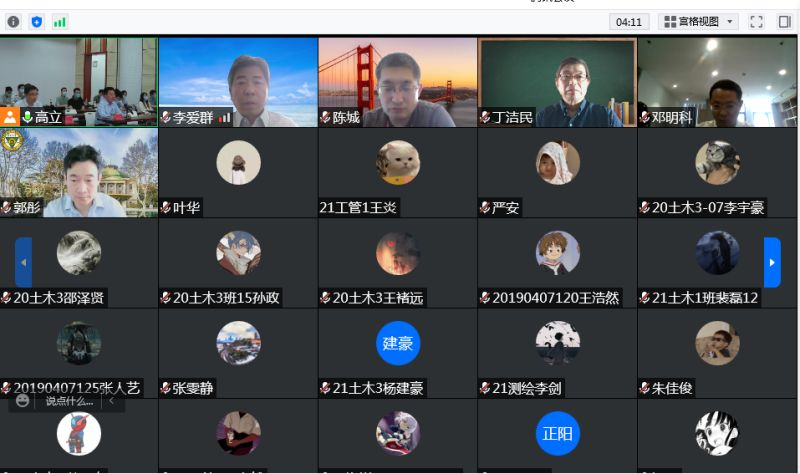Go to next page of participants
The width and height of the screenshot is (800, 474).
coord(772,262)
